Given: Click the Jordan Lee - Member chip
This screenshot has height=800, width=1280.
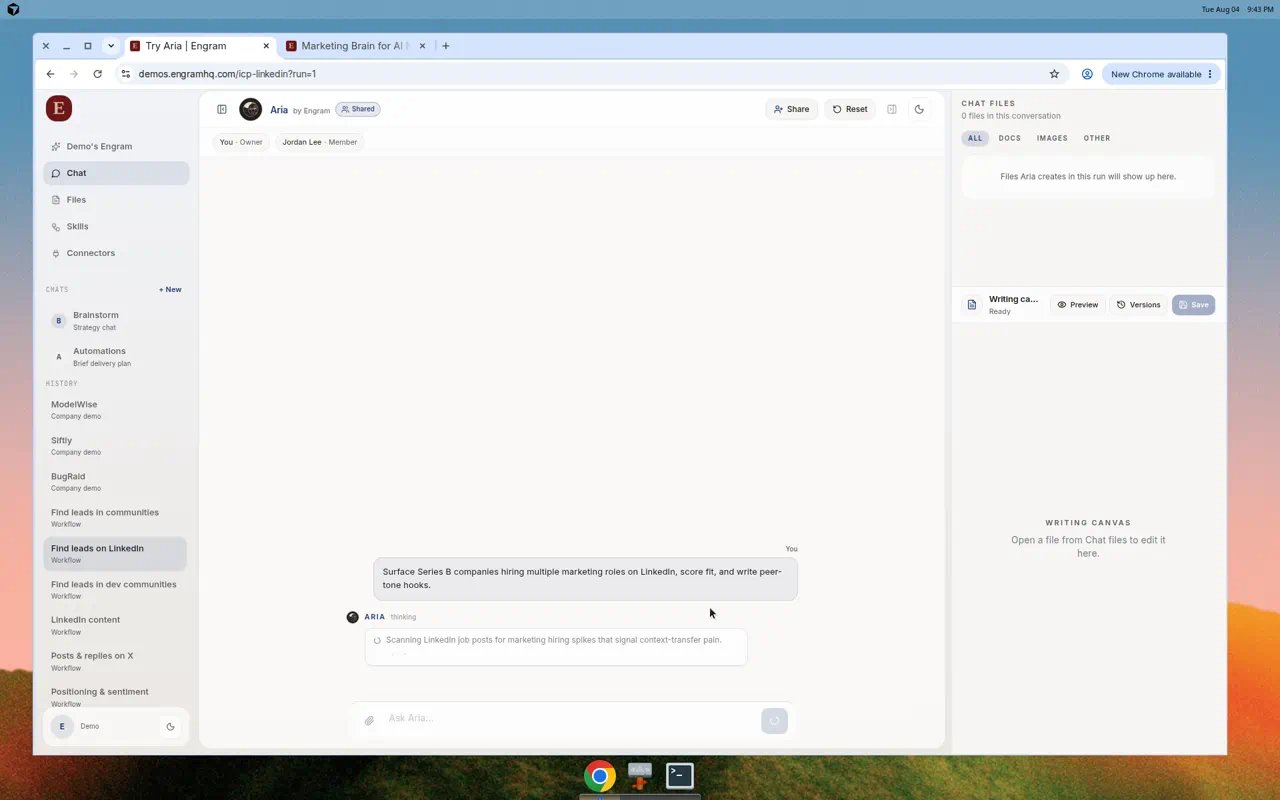Looking at the screenshot, I should (x=320, y=142).
